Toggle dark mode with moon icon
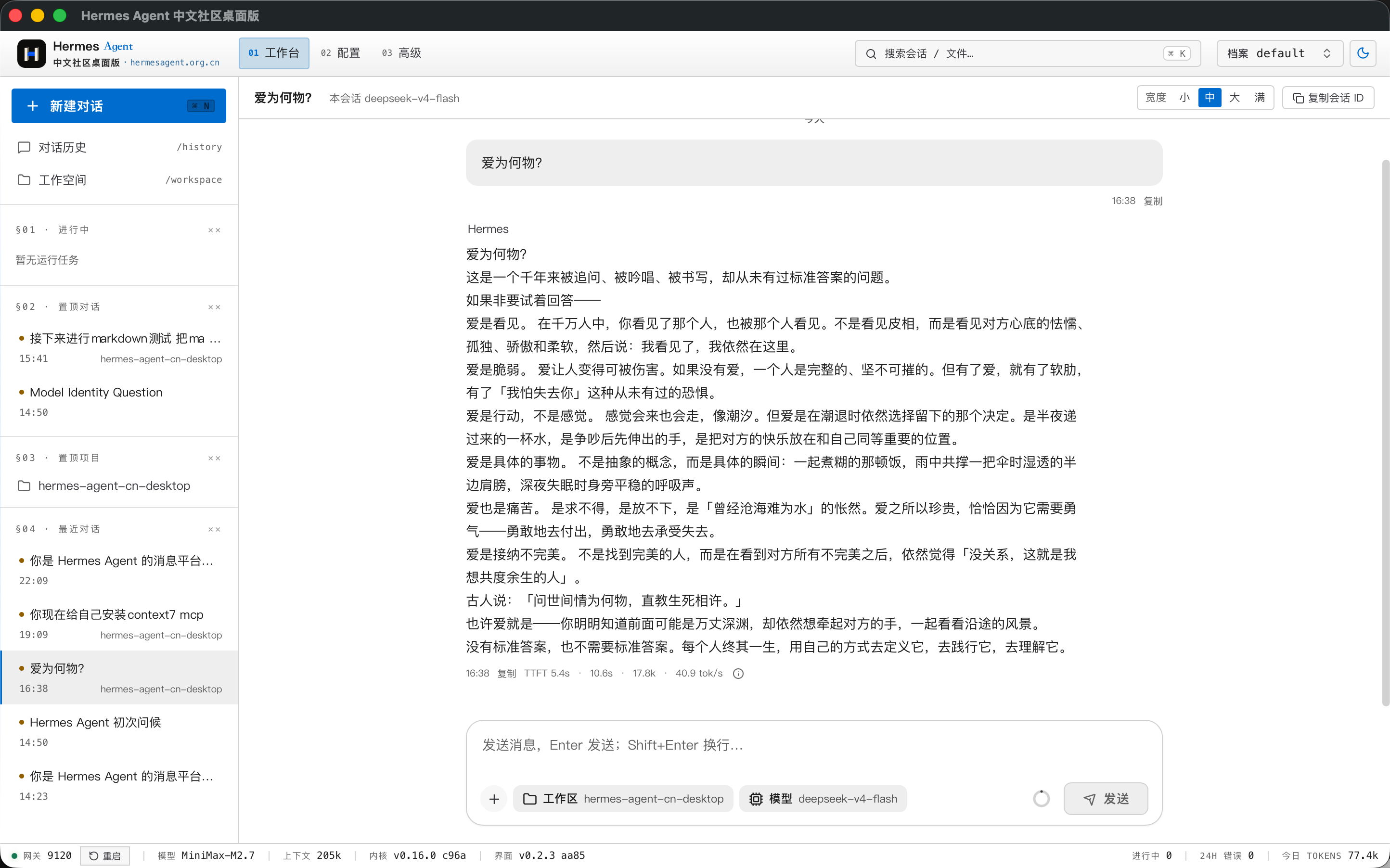Image resolution: width=1390 pixels, height=868 pixels. pyautogui.click(x=1363, y=53)
